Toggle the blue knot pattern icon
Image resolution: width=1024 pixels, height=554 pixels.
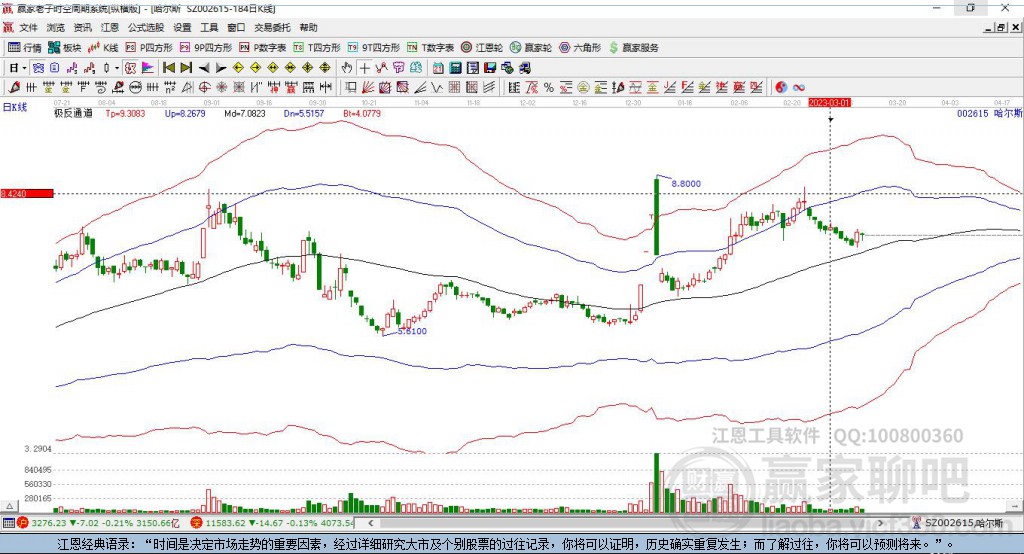point(39,68)
